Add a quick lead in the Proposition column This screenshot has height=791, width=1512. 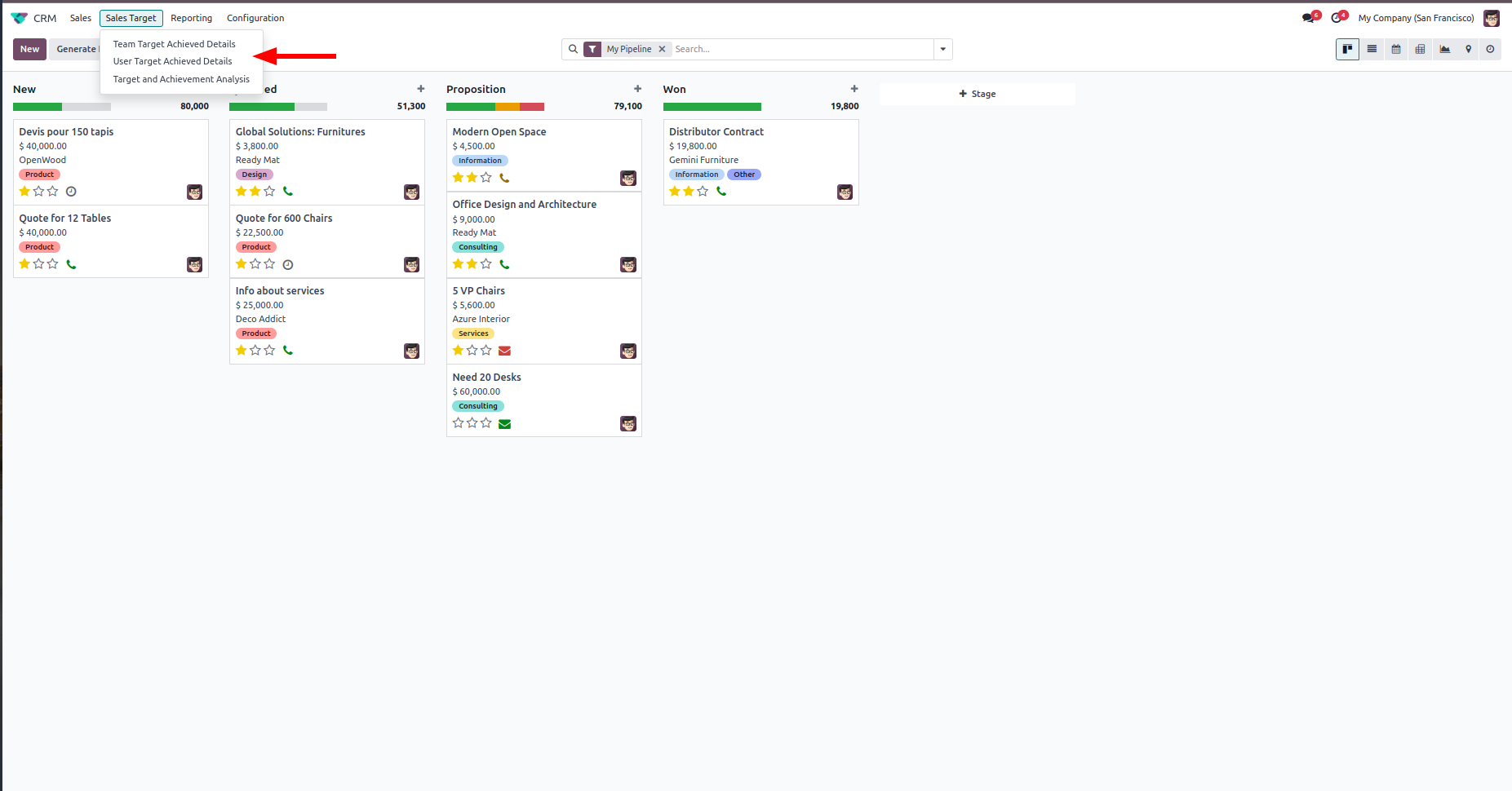tap(637, 89)
